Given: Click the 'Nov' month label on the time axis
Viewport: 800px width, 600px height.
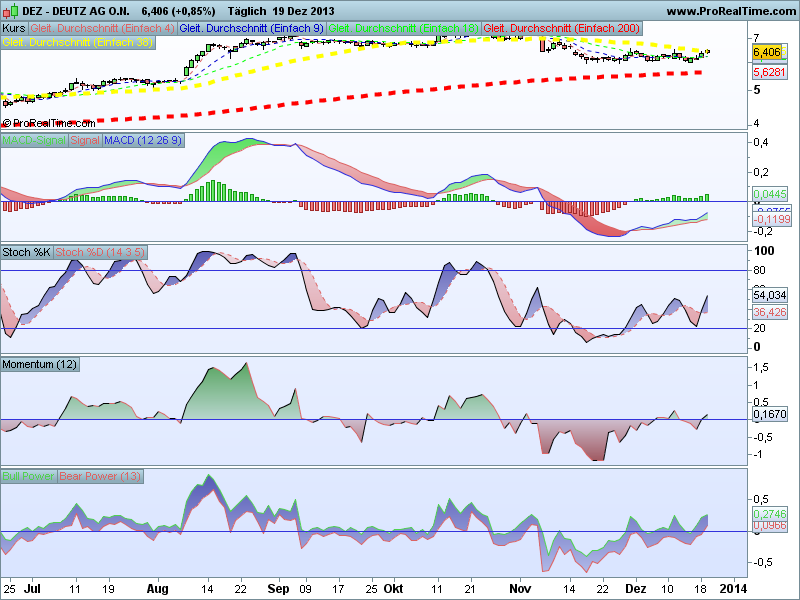Looking at the screenshot, I should coord(520,589).
